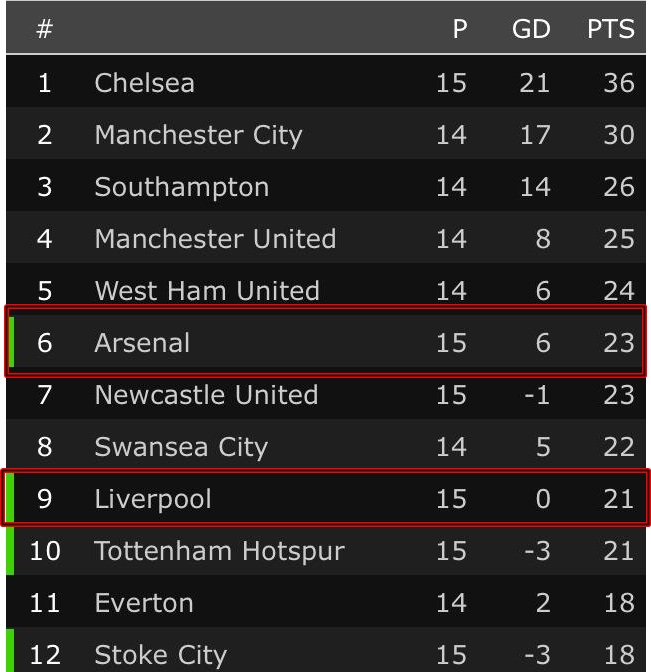
Task: Click the green marker beside Tottenham Hotspur
Action: (10, 551)
